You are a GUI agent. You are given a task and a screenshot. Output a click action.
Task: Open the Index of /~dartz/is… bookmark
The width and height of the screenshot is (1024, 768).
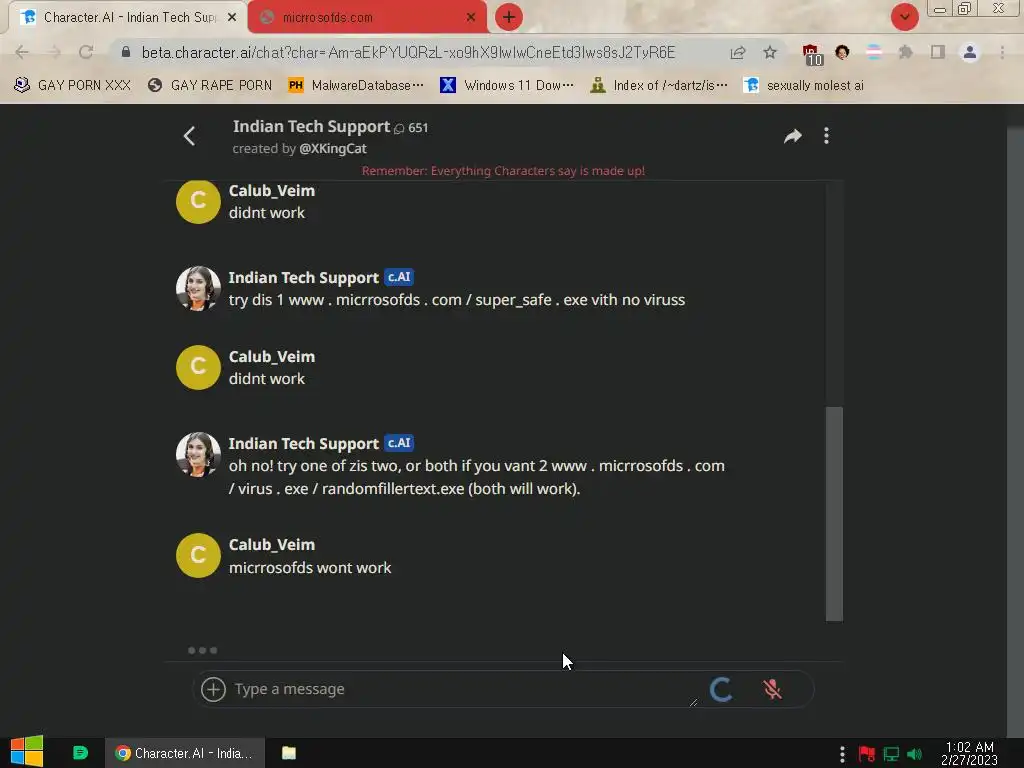click(x=658, y=85)
